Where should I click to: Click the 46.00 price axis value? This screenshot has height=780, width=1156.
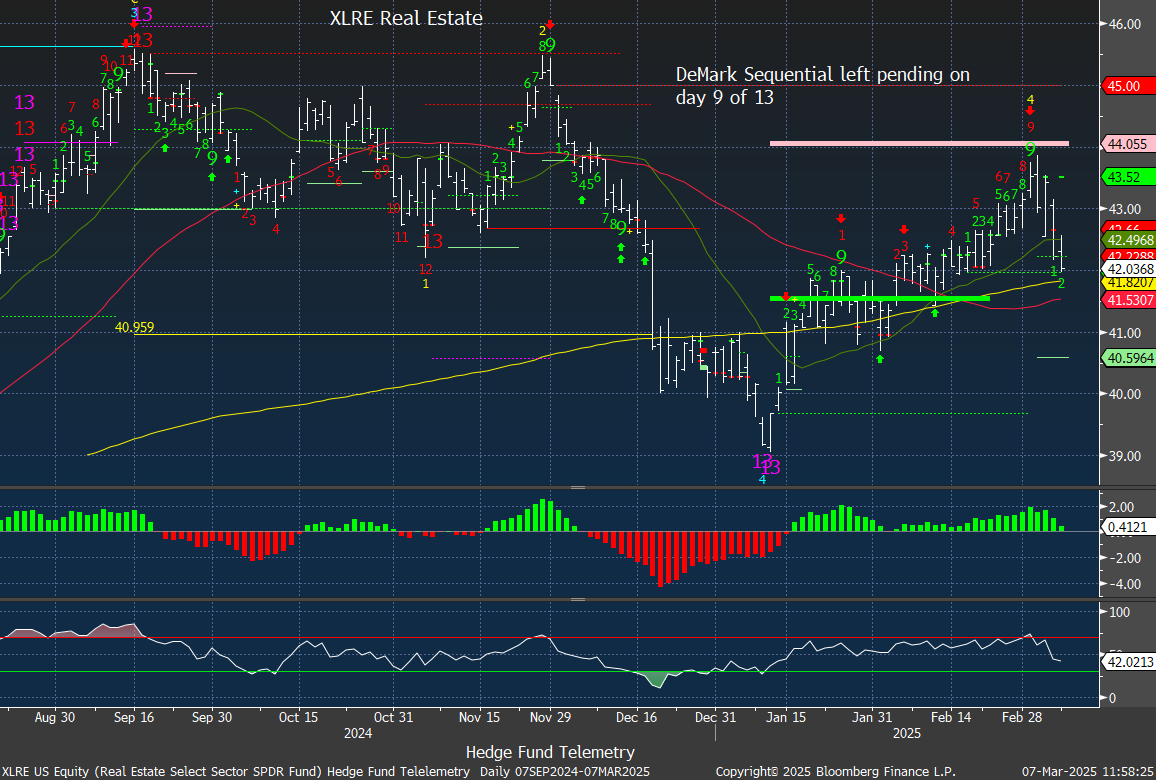coord(1125,24)
